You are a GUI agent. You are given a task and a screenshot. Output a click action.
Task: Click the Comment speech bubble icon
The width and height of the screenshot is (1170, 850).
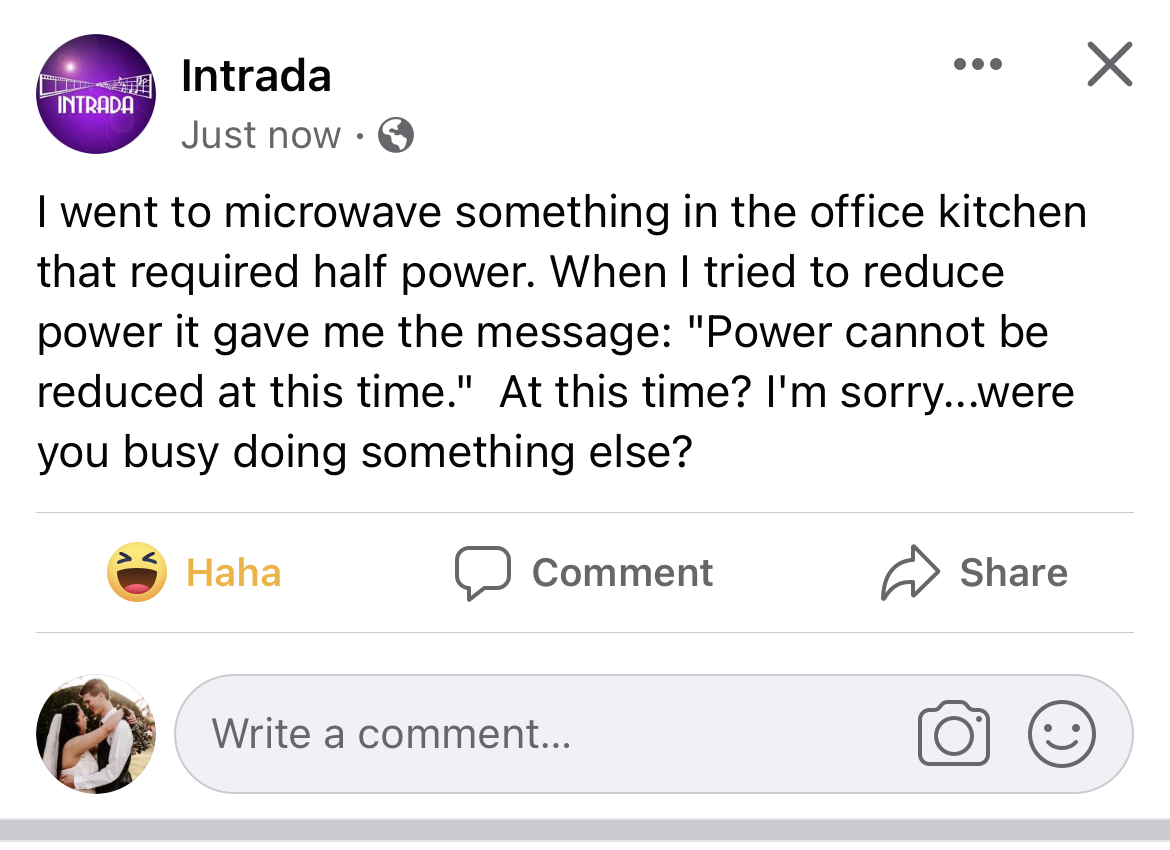pos(484,573)
